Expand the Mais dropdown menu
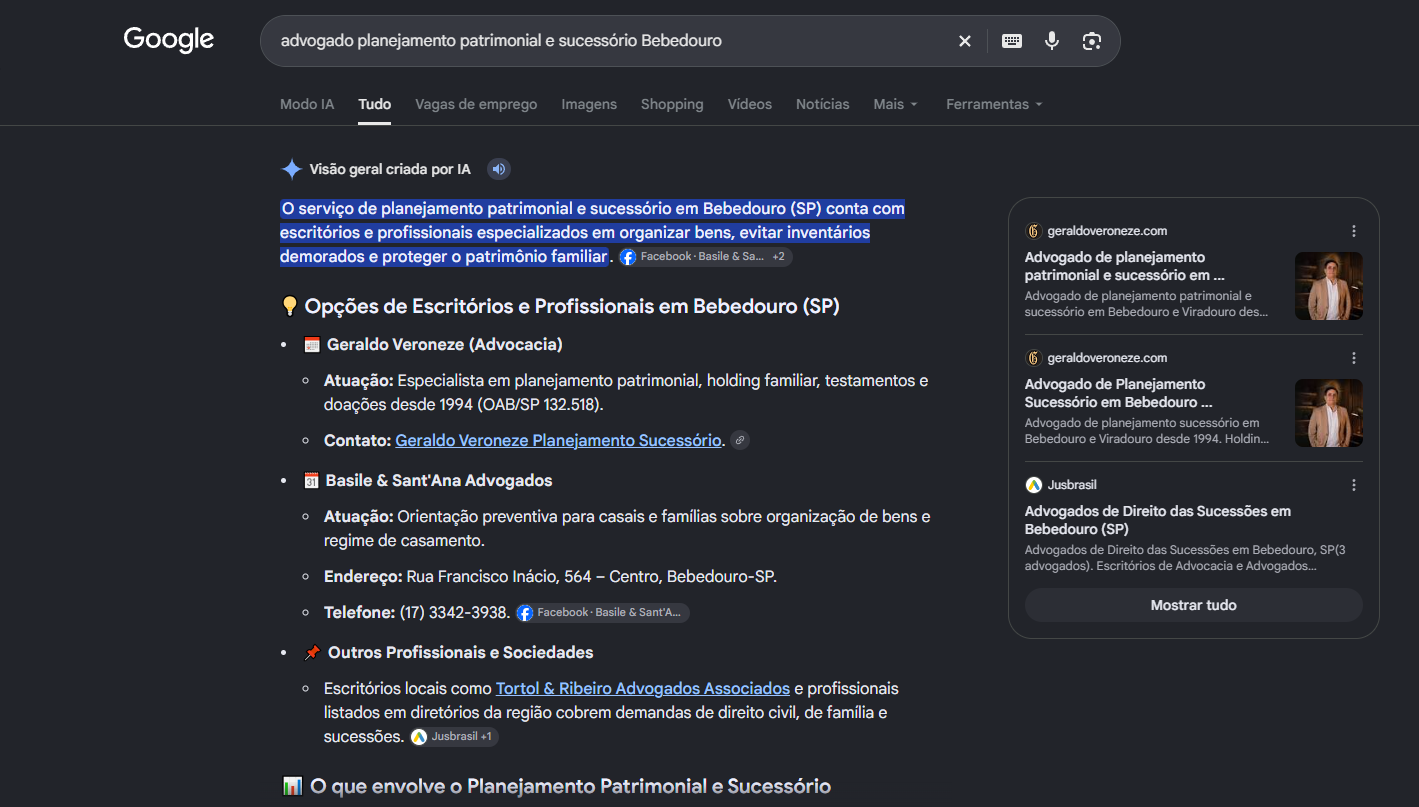This screenshot has width=1419, height=807. [895, 104]
